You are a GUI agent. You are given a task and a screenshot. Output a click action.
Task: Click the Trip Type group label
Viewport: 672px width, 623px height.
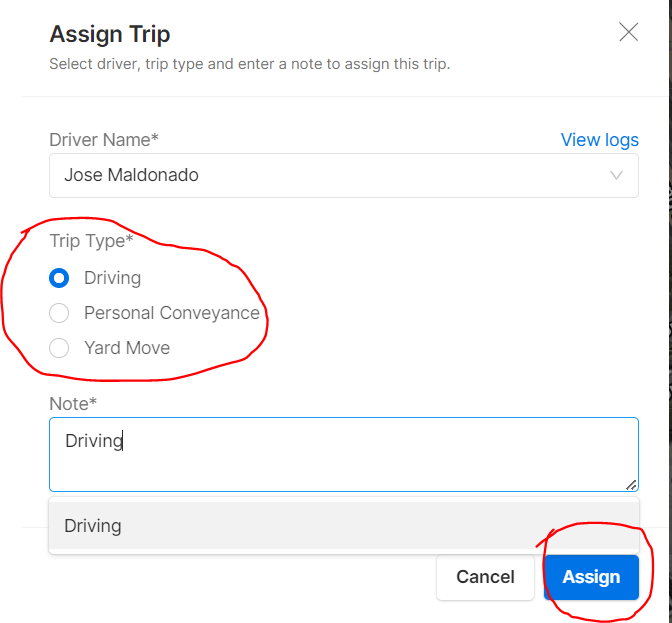click(91, 241)
